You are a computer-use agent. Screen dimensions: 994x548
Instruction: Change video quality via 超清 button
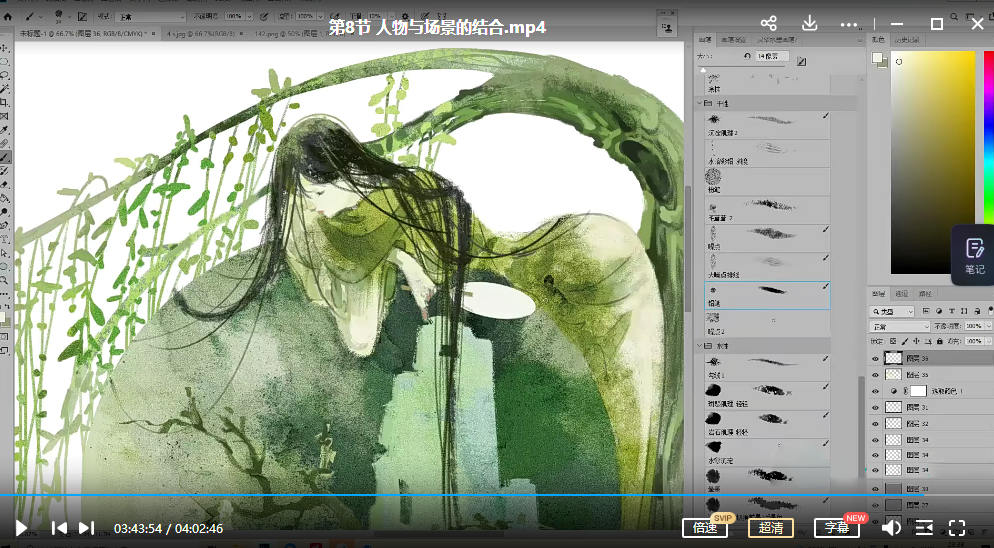click(770, 528)
